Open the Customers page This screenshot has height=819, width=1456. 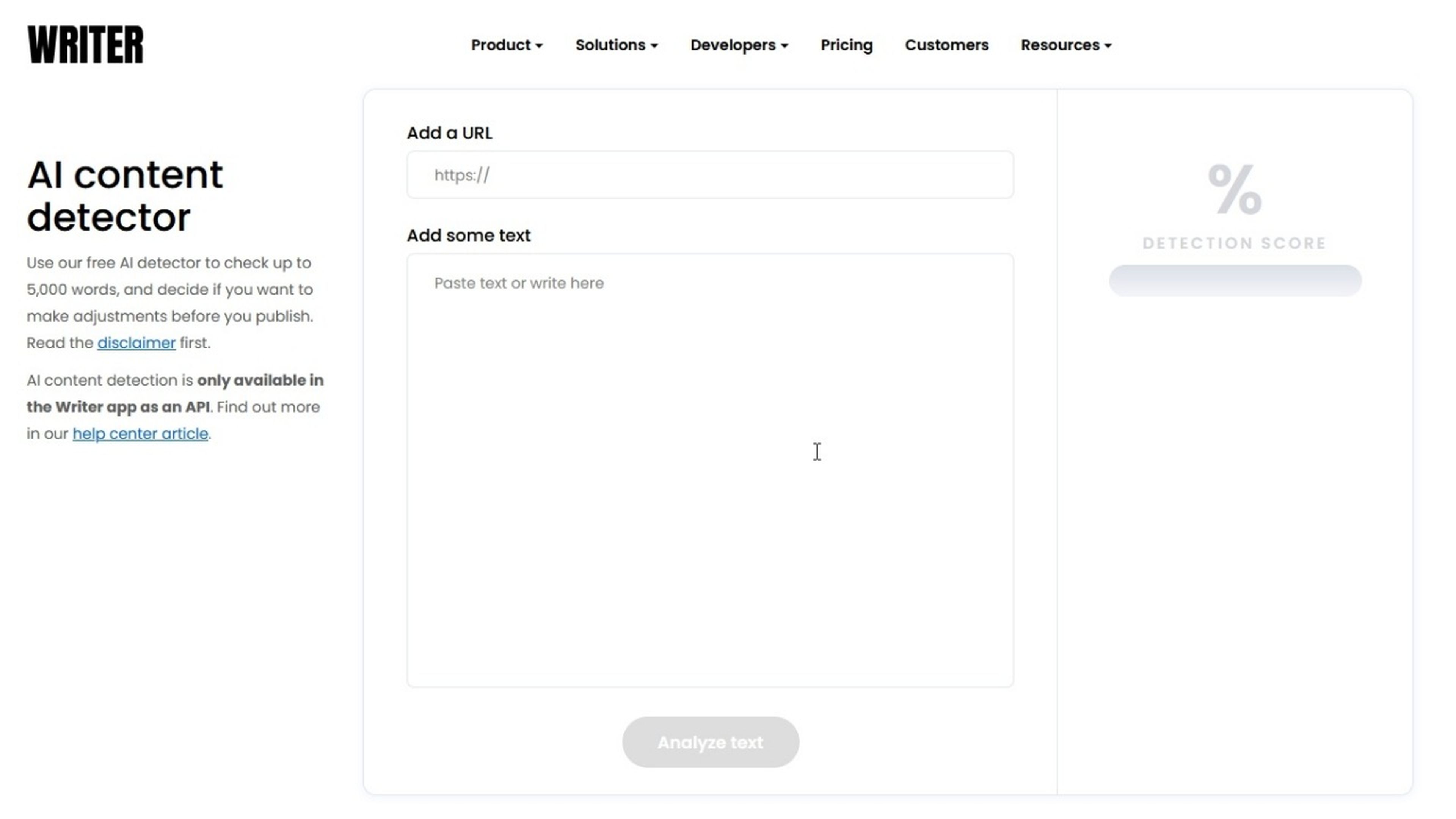[x=946, y=45]
